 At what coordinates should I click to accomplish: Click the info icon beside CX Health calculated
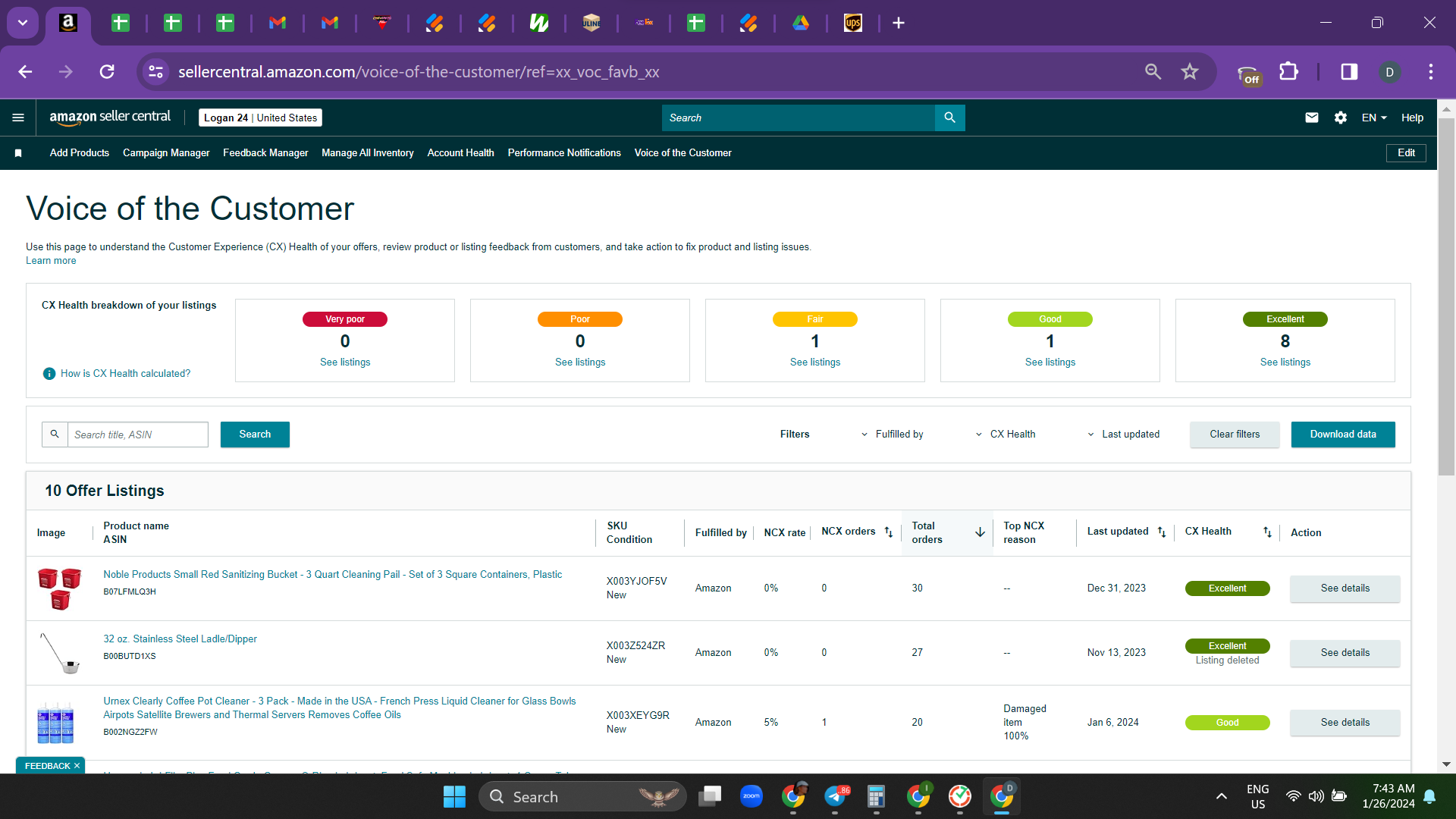pyautogui.click(x=49, y=374)
